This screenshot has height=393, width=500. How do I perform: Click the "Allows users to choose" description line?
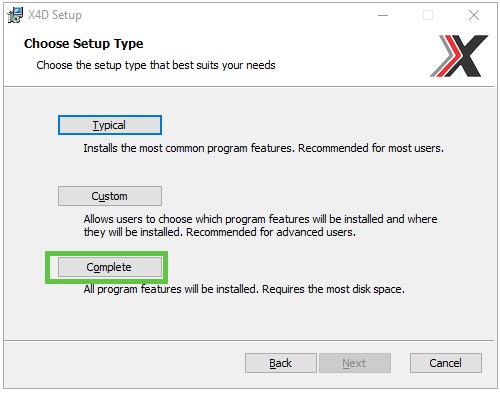tap(260, 219)
